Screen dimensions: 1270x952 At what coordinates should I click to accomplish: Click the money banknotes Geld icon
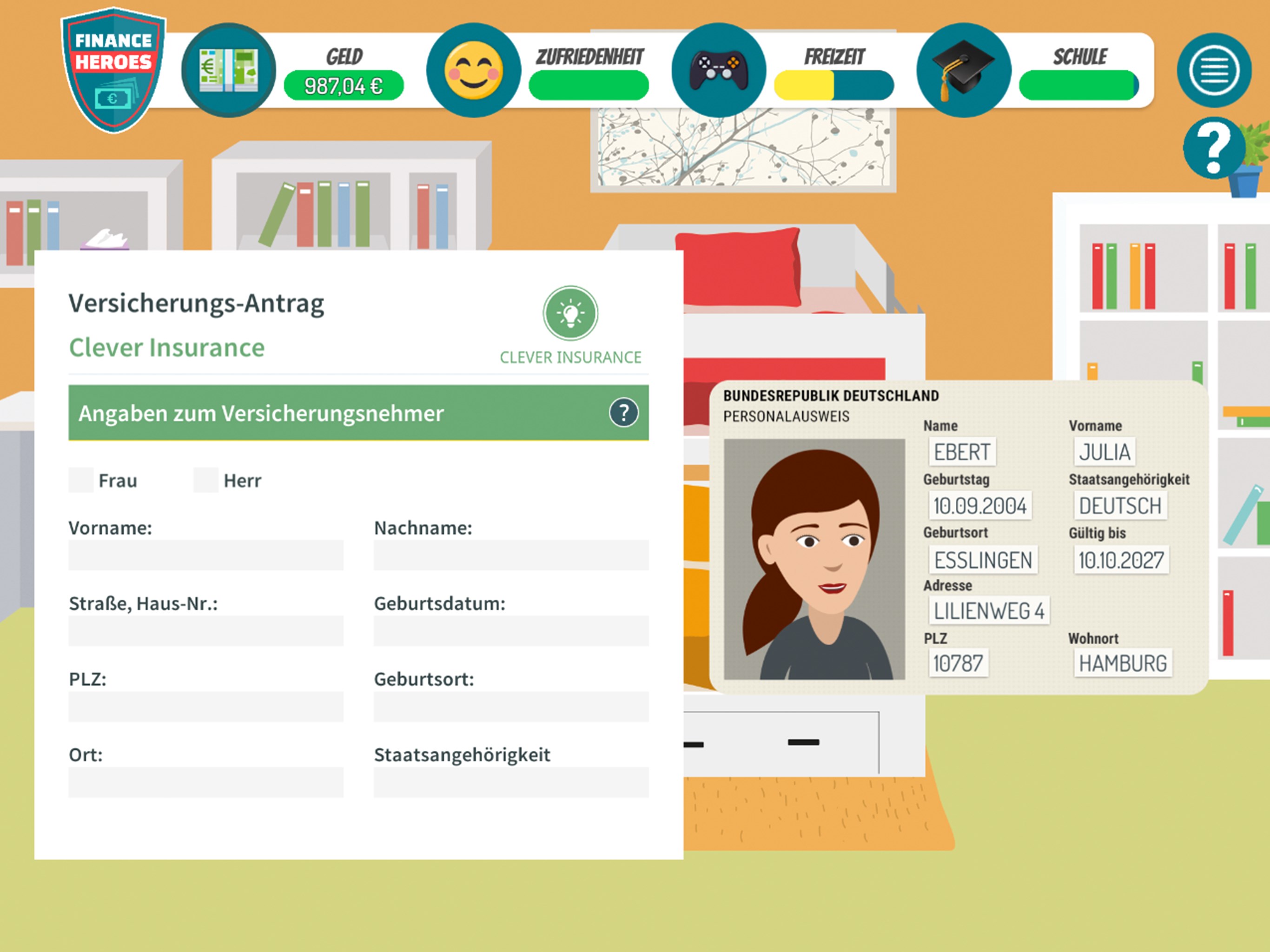[x=229, y=70]
